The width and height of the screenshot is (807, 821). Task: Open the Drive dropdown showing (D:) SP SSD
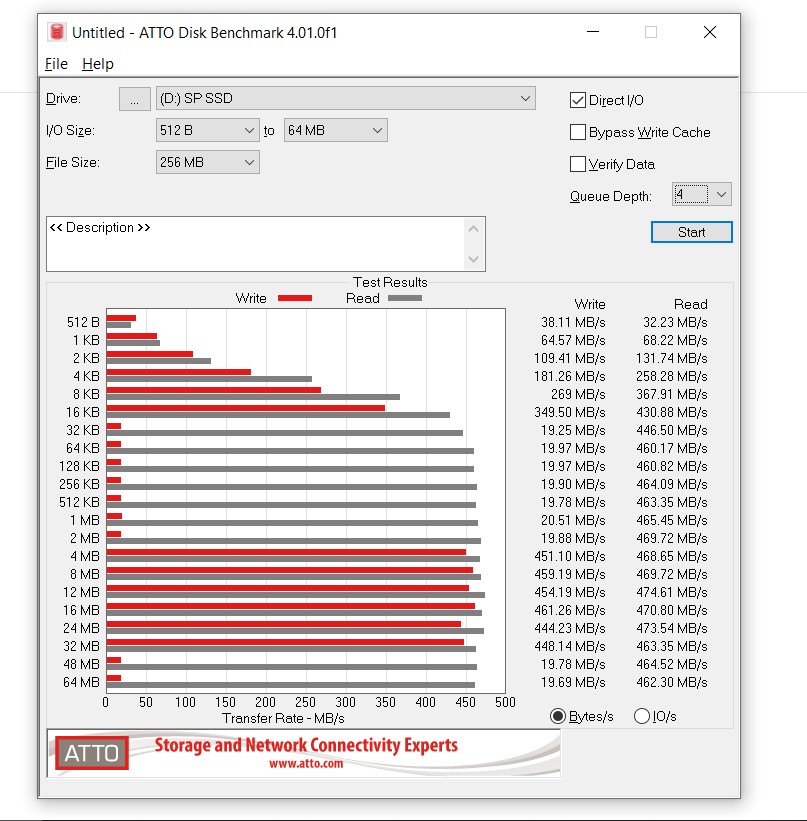(x=346, y=98)
